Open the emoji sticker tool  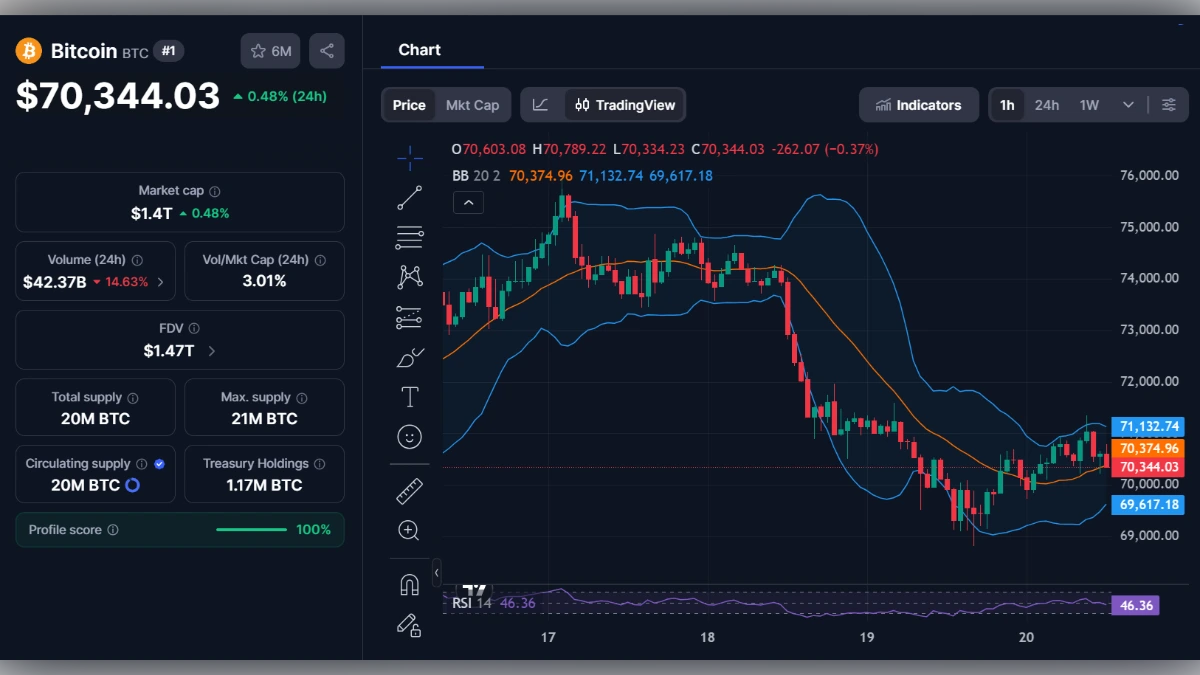[x=409, y=436]
